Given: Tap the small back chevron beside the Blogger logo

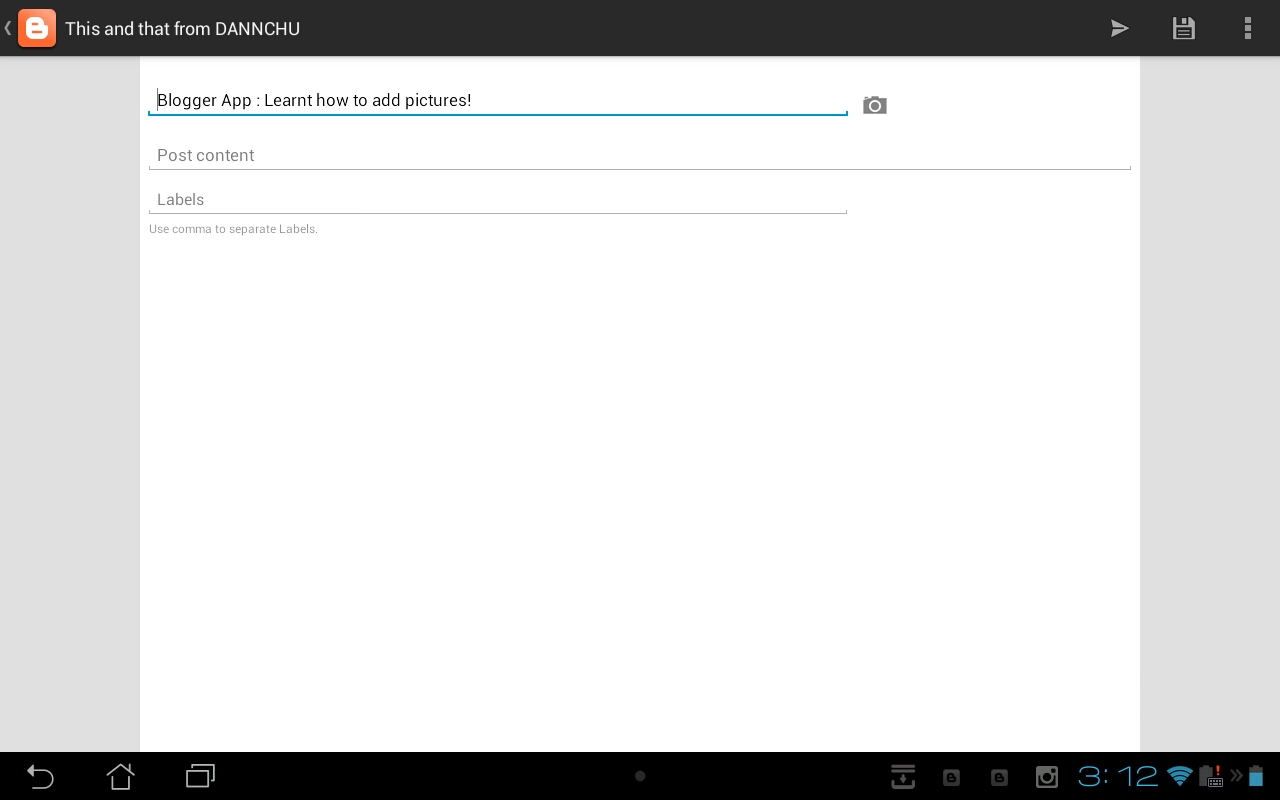Looking at the screenshot, I should coord(8,28).
